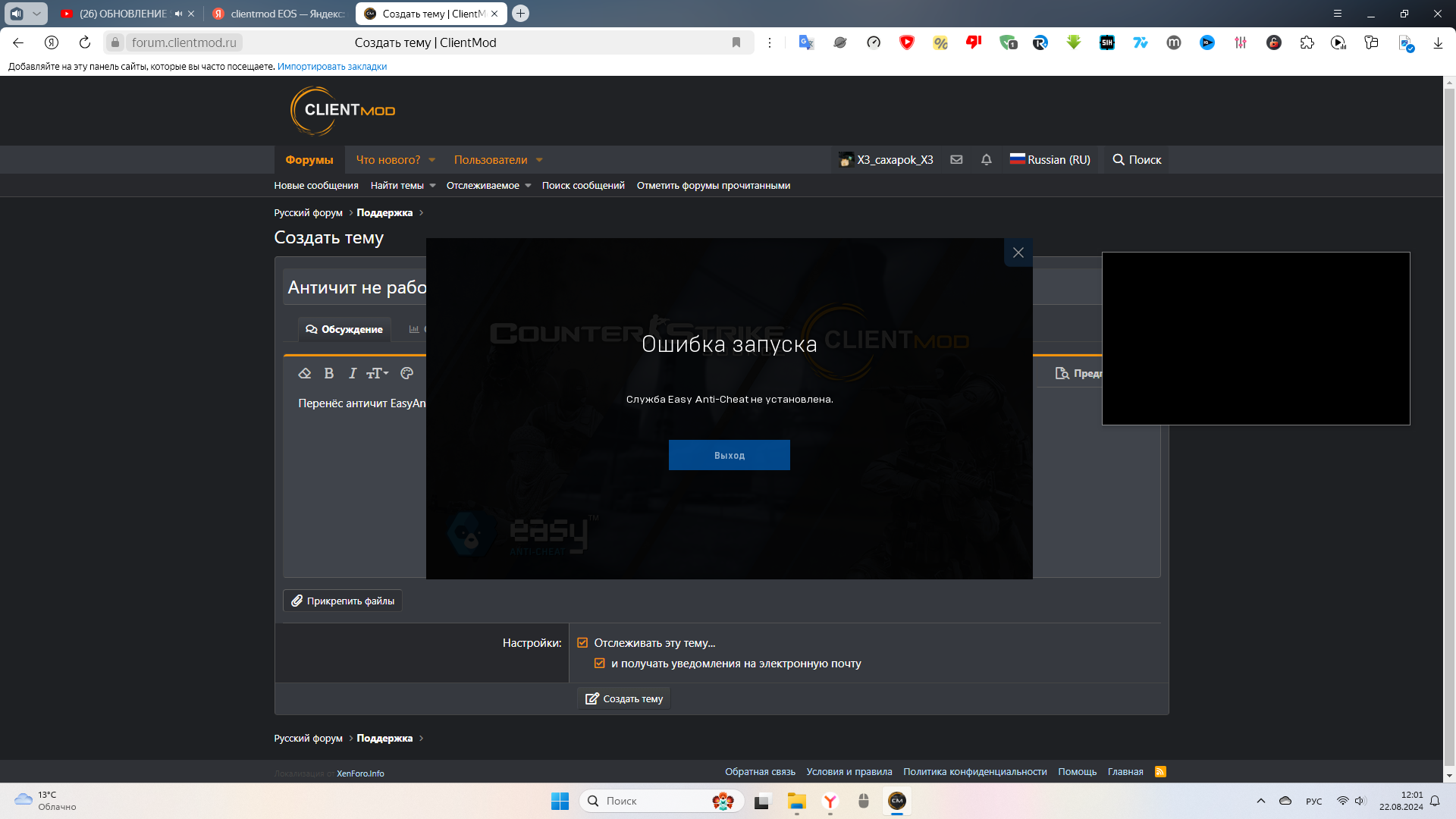
Task: Expand the Пользователи menu arrow
Action: tap(539, 160)
